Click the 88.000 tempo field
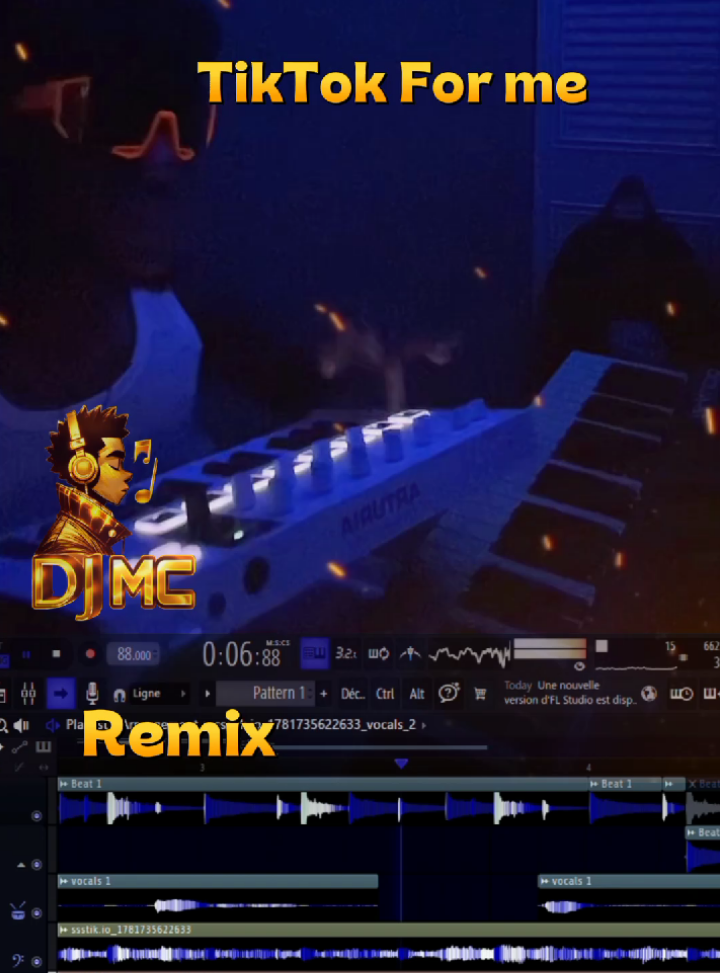This screenshot has width=720, height=973. 133,654
